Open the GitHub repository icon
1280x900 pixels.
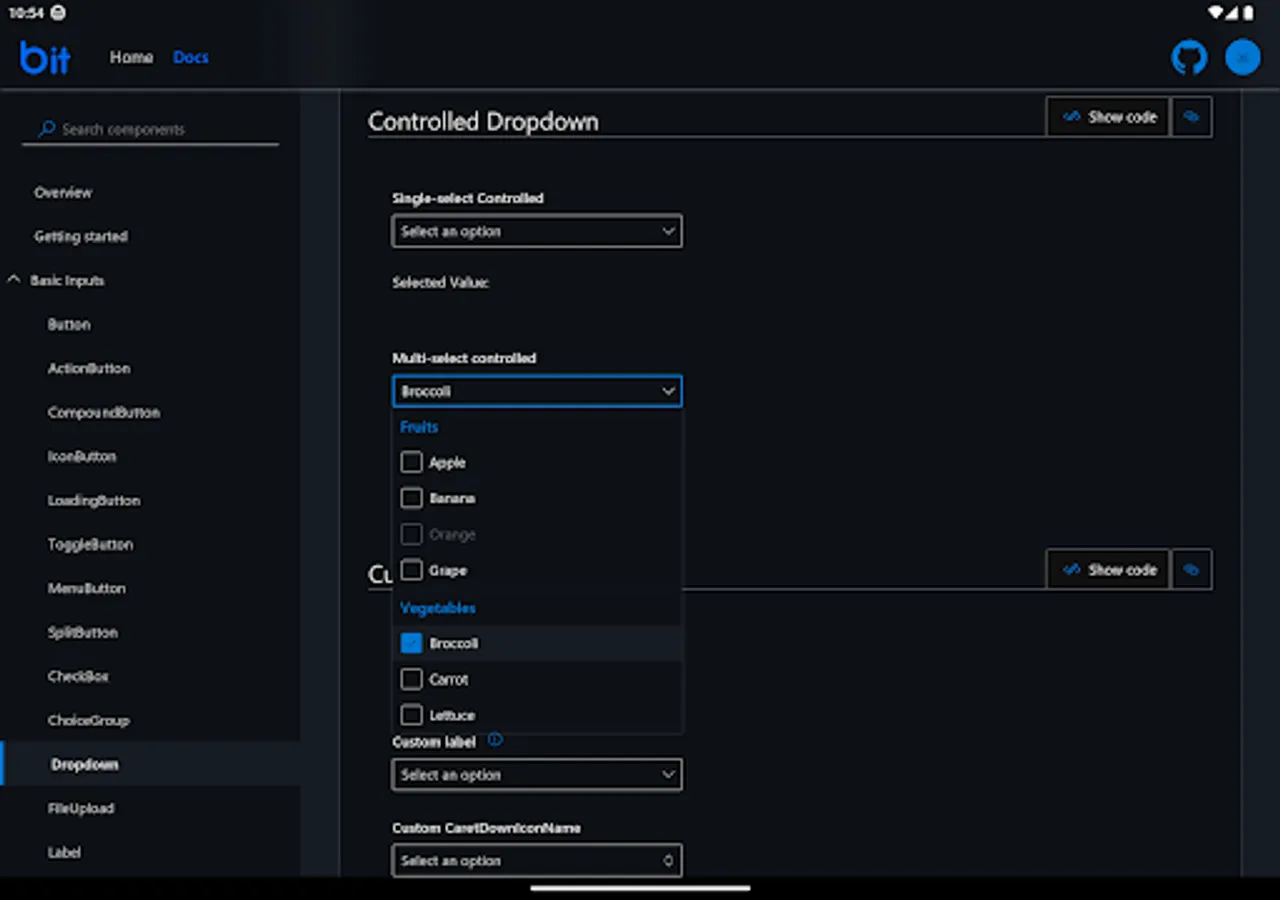point(1189,57)
